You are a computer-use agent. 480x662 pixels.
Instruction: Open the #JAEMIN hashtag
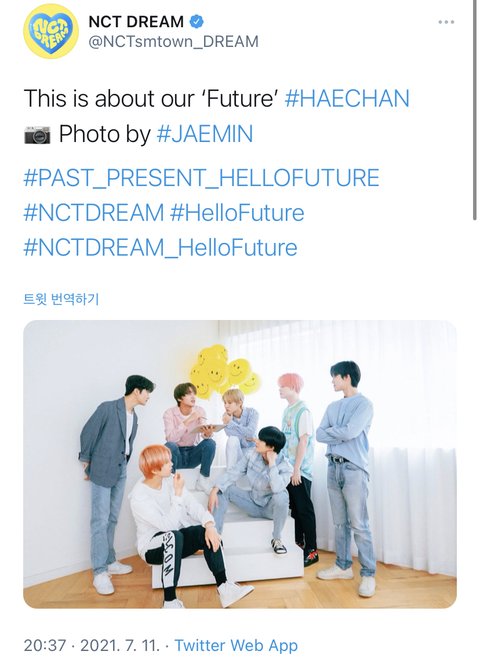coord(205,134)
